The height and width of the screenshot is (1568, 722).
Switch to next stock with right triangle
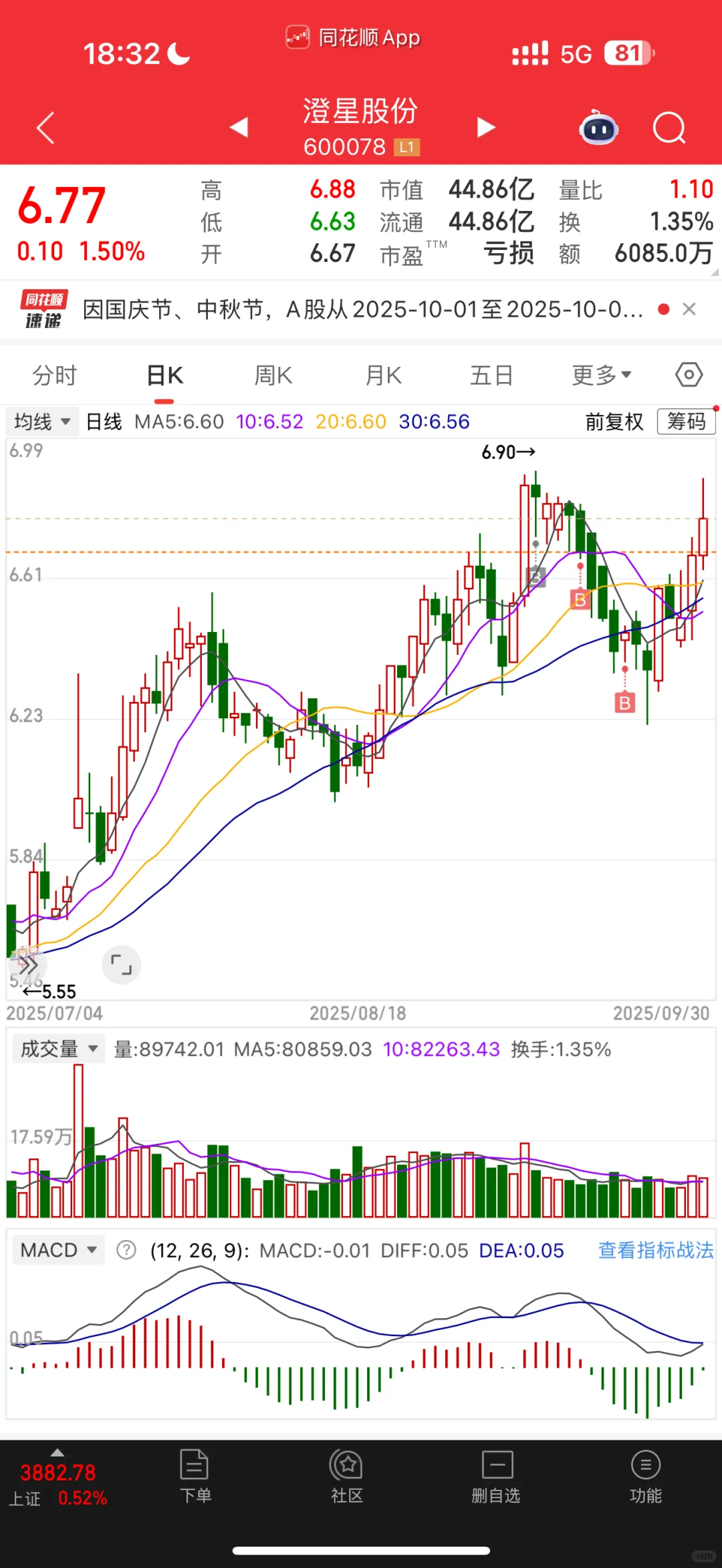point(485,127)
